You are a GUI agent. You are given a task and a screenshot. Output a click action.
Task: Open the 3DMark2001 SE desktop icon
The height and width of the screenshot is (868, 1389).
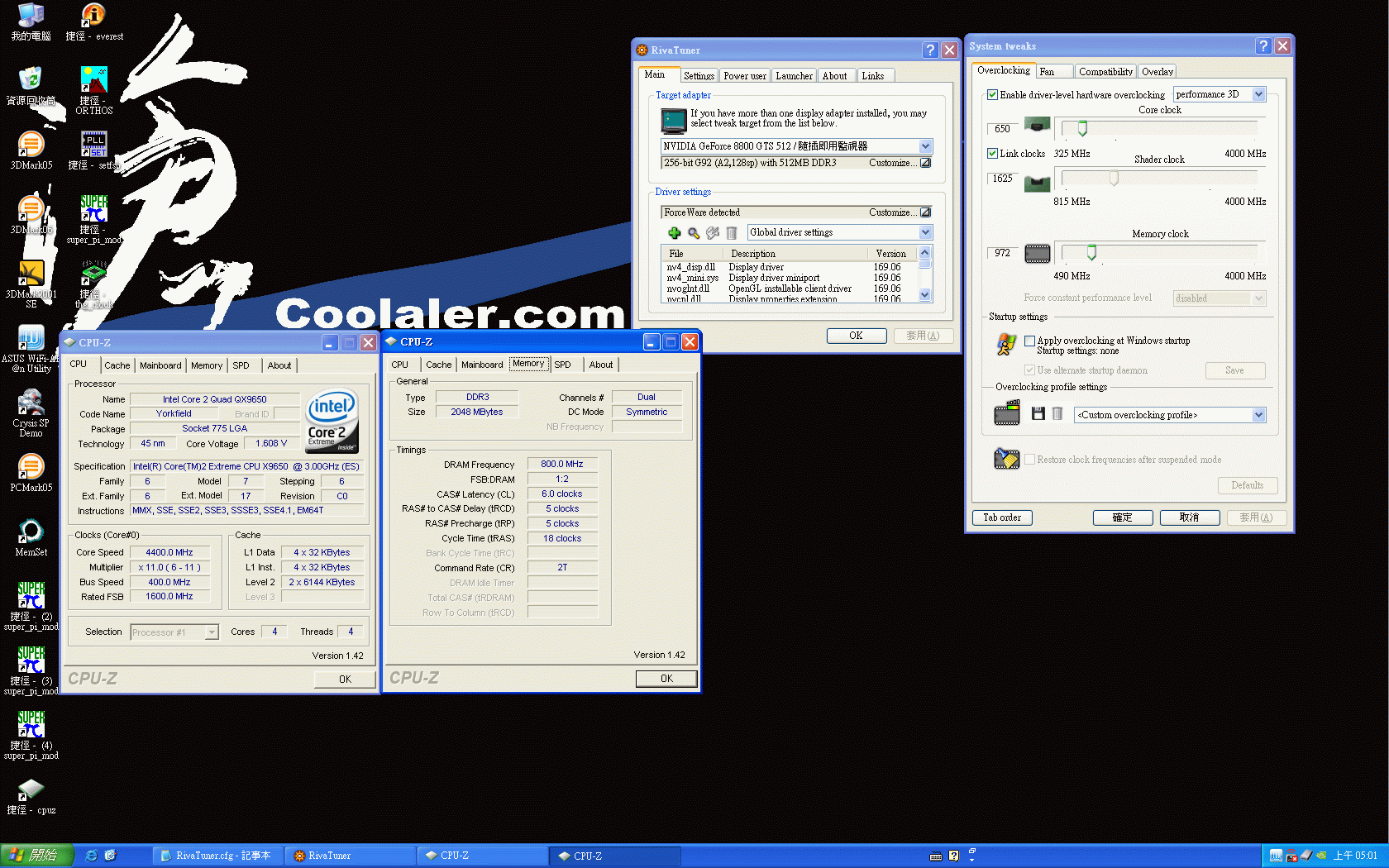(x=31, y=284)
